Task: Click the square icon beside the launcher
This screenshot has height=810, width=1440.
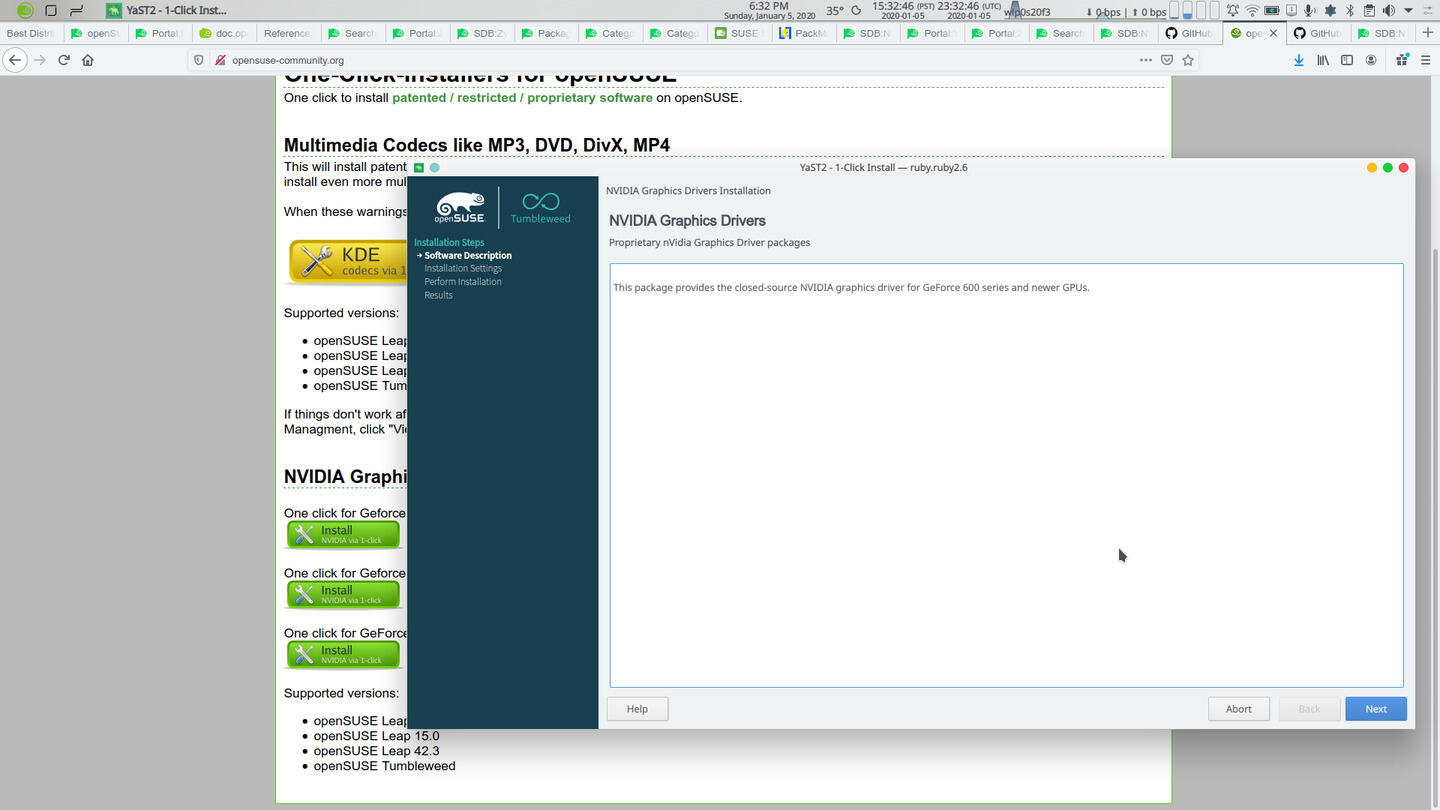Action: (51, 11)
